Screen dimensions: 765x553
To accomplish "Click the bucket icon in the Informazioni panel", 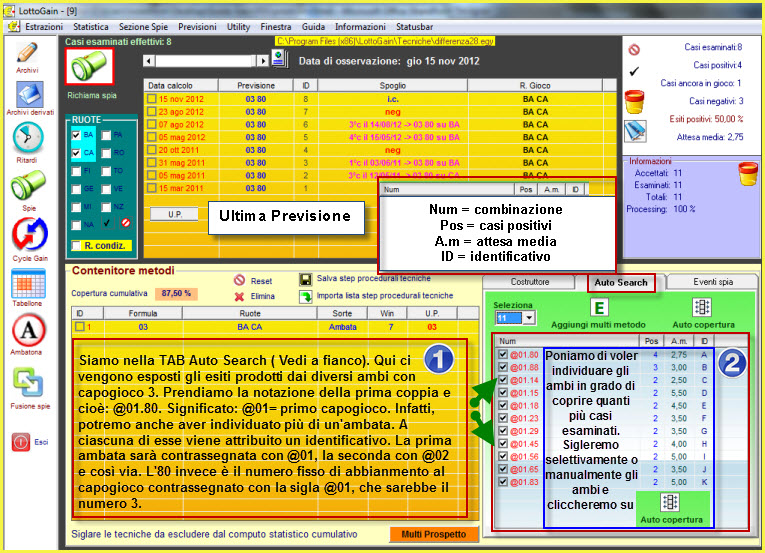I will click(x=747, y=174).
